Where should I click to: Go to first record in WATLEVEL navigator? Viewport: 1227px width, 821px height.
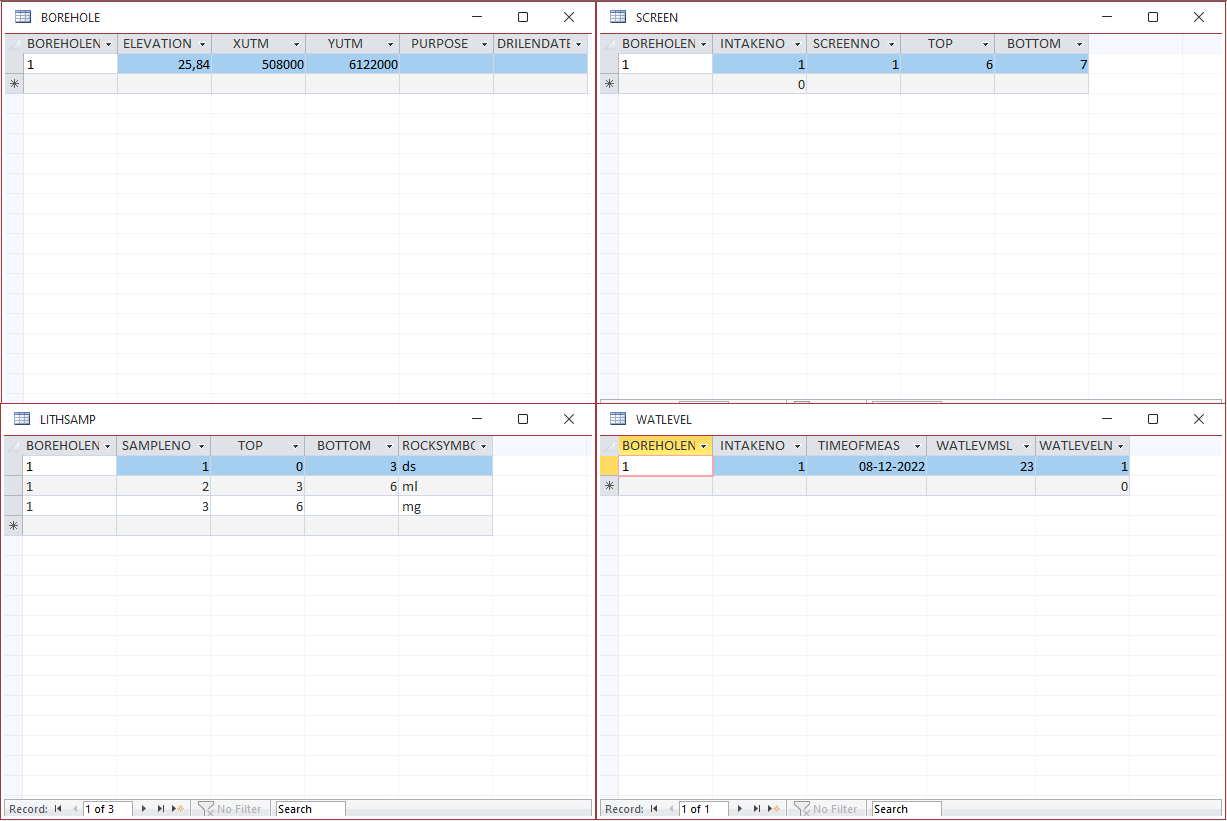654,809
